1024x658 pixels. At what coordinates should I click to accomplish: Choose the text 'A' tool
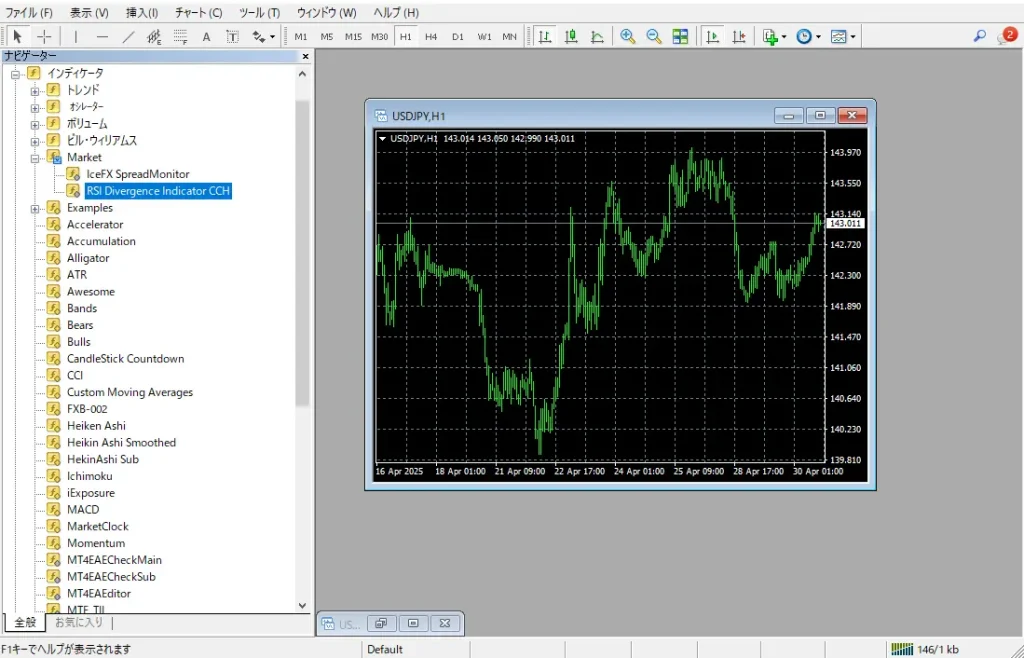pyautogui.click(x=206, y=37)
